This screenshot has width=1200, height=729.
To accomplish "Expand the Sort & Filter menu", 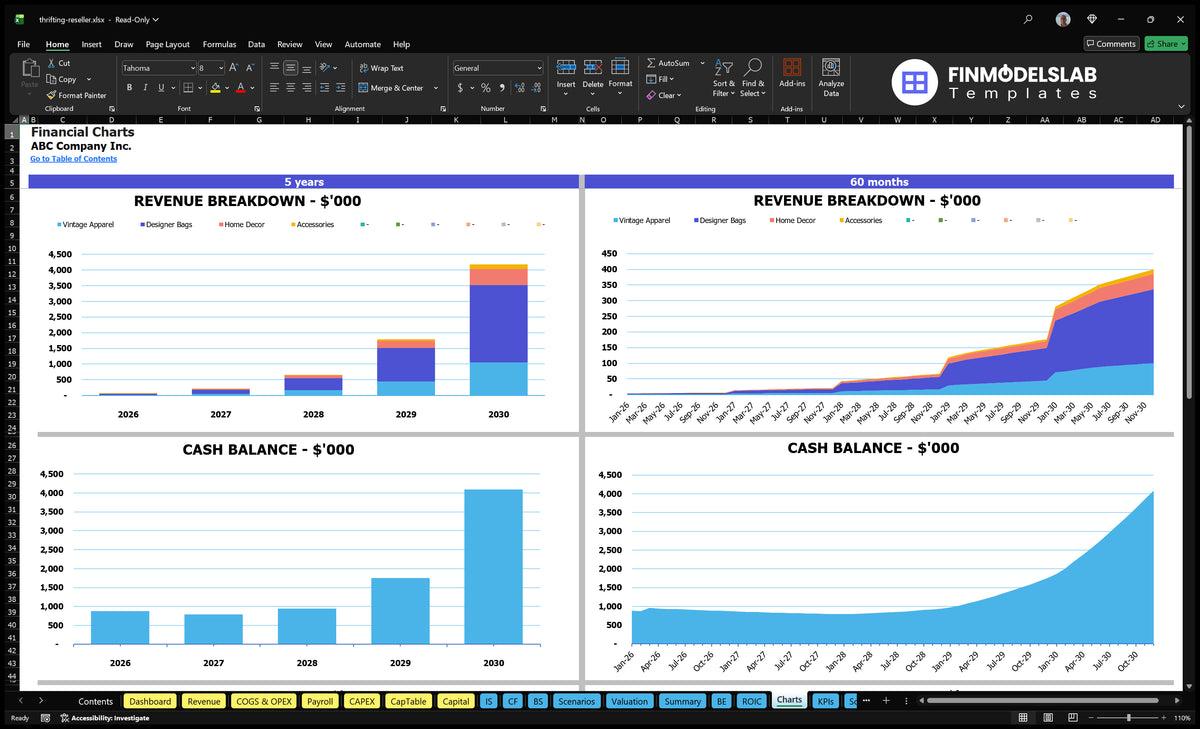I will pos(723,77).
